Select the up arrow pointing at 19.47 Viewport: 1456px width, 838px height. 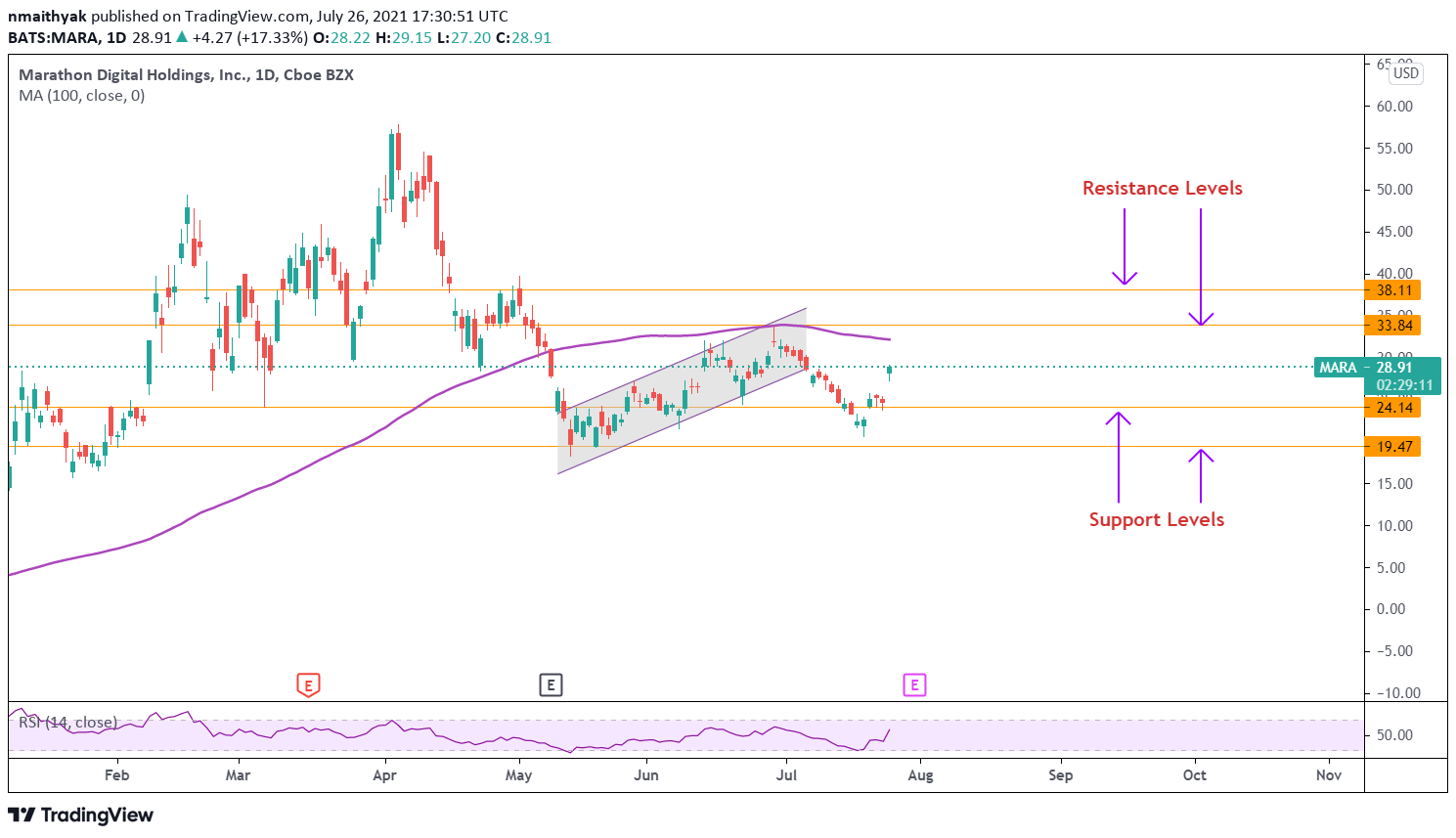click(x=1201, y=475)
